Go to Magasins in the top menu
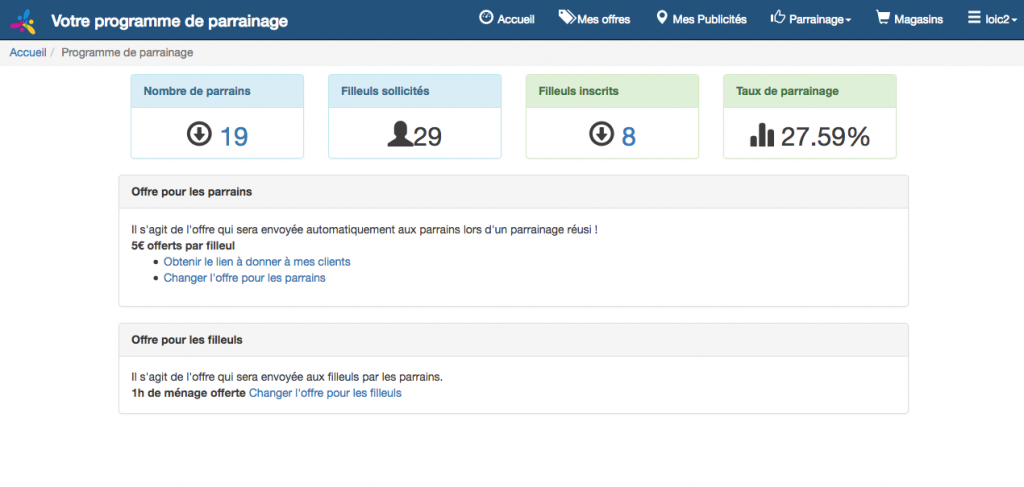The image size is (1024, 487). [919, 19]
